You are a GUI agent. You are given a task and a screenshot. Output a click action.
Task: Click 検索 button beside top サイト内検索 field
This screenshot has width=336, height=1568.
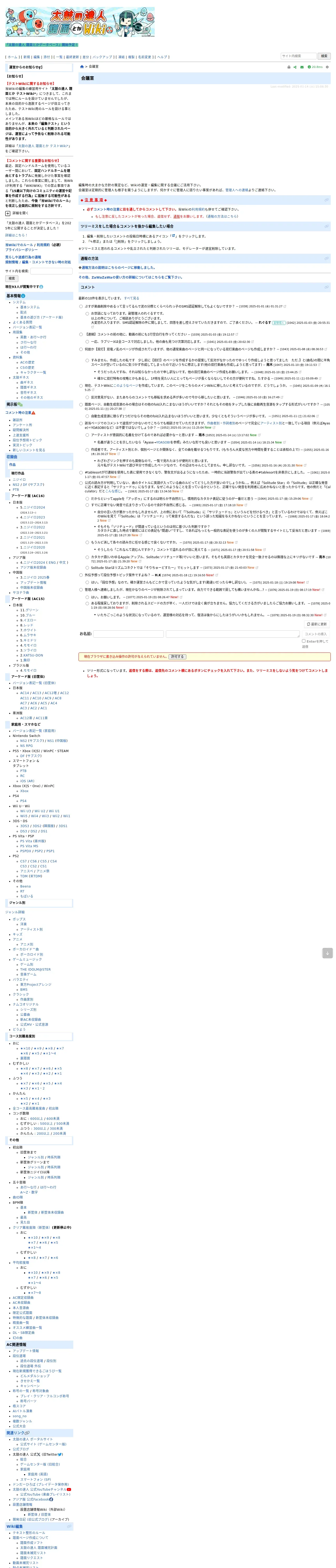324,56
